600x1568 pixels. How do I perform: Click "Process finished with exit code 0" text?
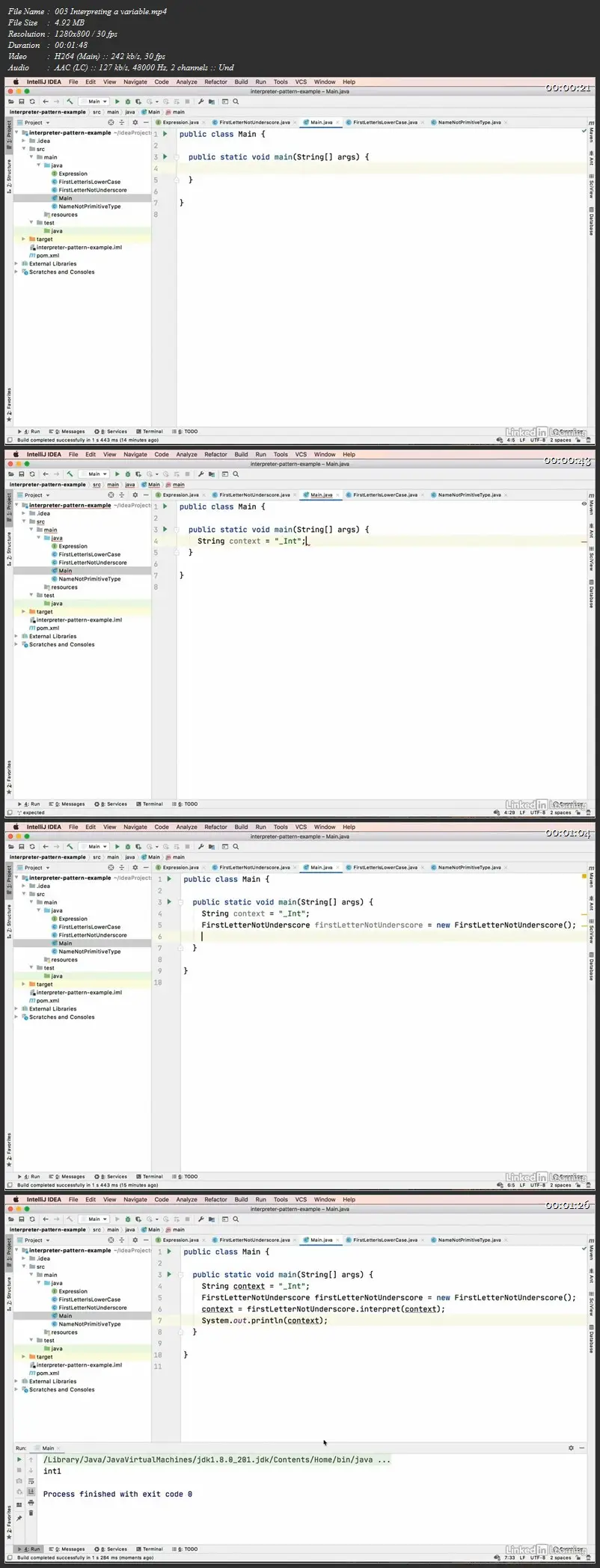point(117,1494)
